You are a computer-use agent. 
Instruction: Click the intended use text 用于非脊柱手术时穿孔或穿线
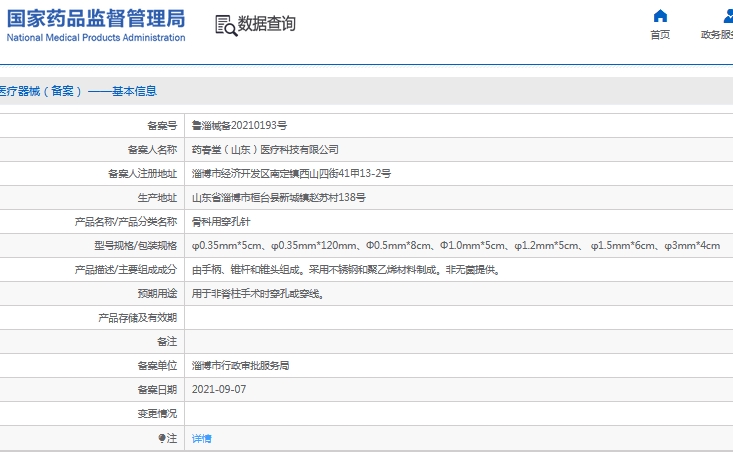[x=258, y=294]
